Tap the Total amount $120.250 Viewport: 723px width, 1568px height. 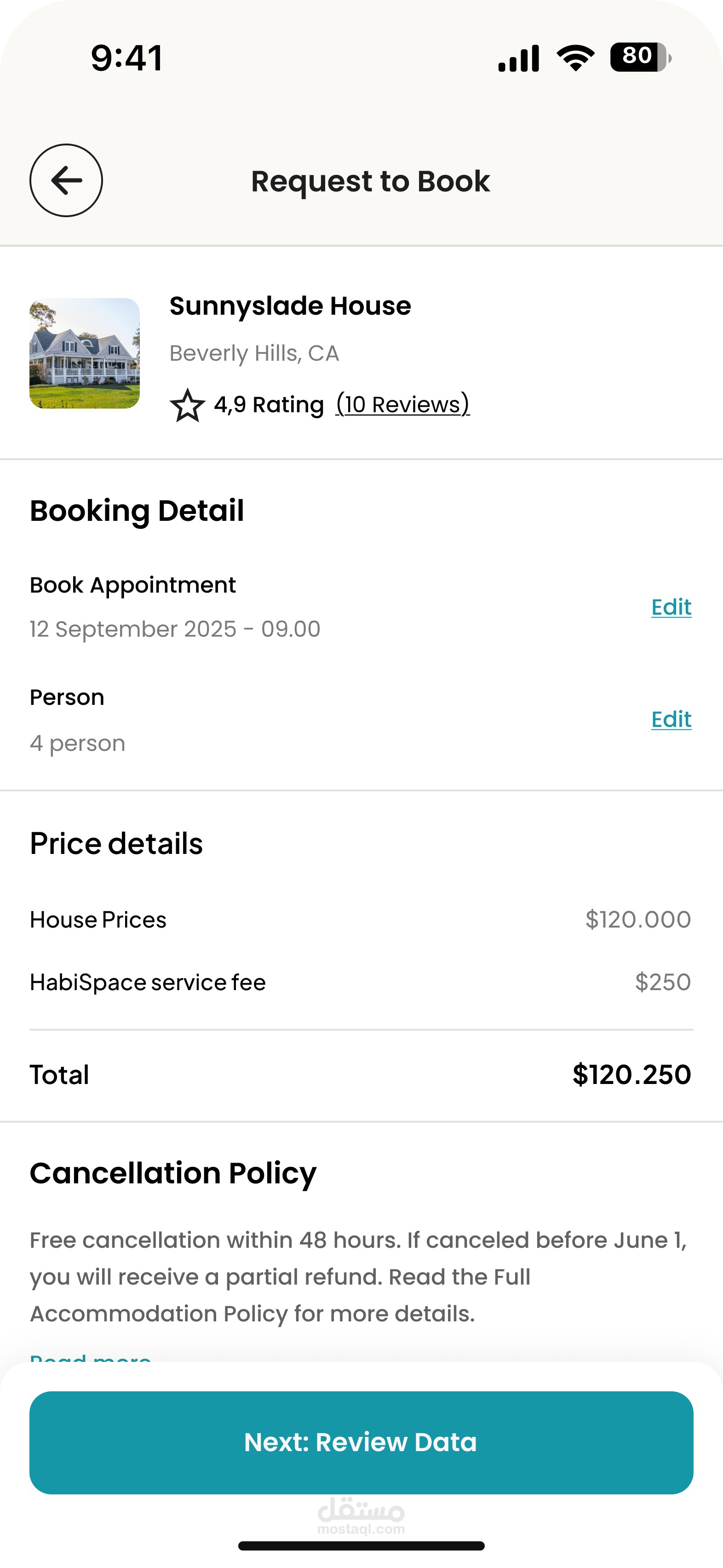click(x=632, y=1074)
